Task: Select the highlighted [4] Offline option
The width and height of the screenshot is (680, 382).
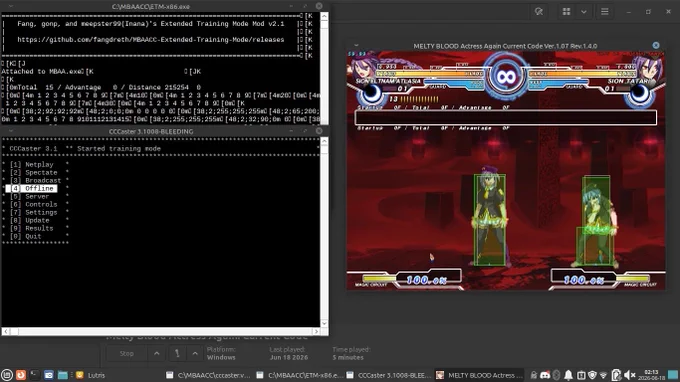Action: (31, 188)
